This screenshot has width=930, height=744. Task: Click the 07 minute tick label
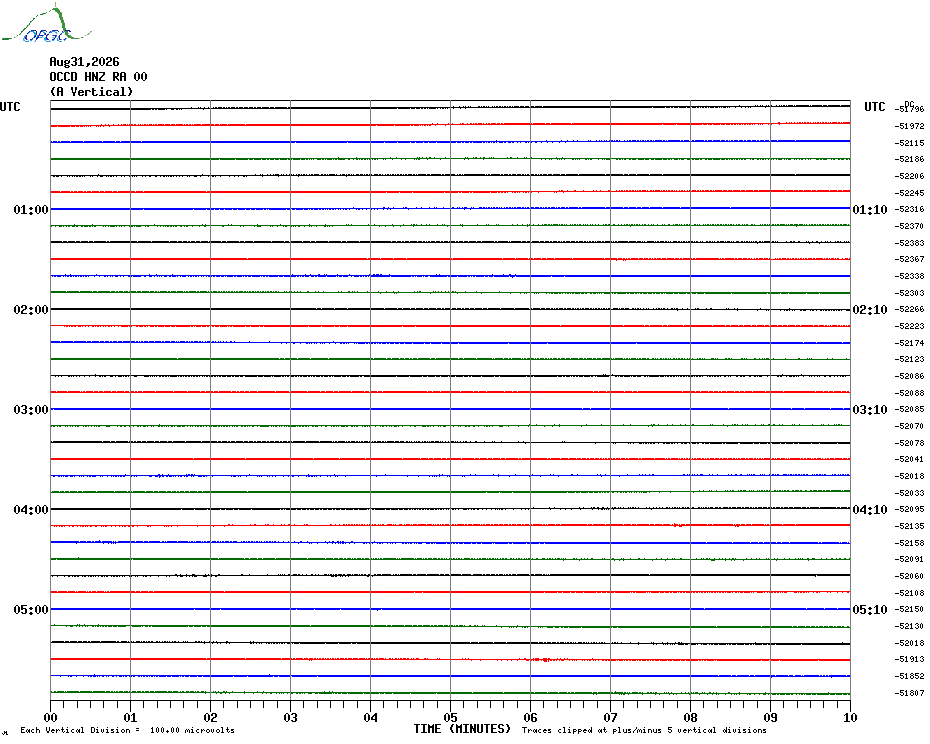(610, 717)
